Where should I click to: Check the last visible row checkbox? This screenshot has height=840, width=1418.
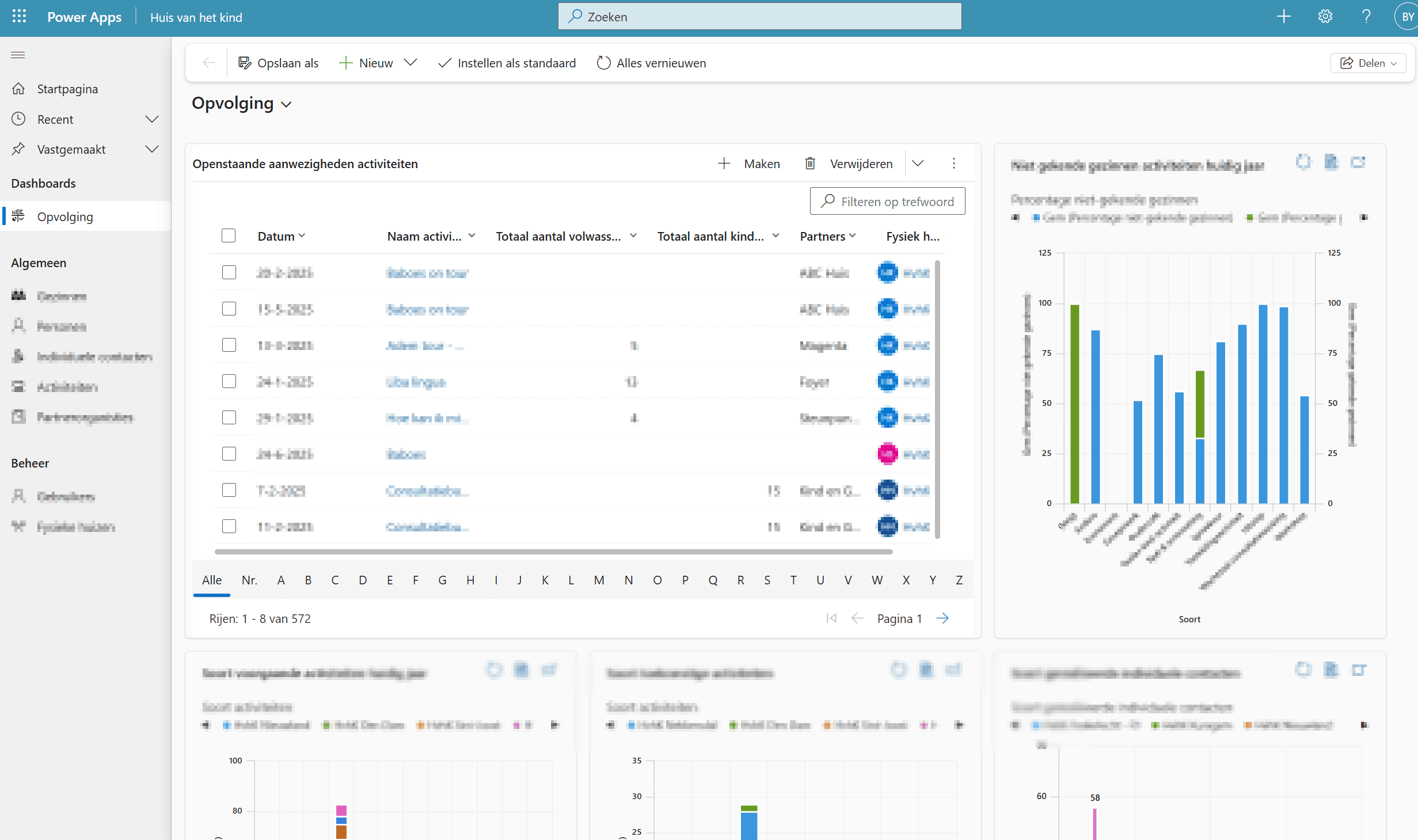click(x=229, y=526)
